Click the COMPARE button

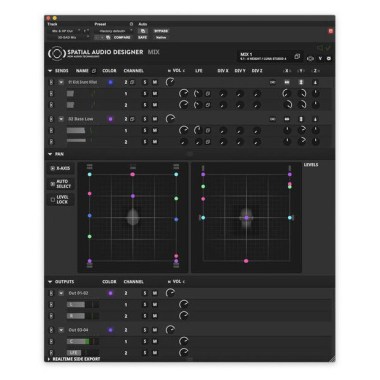(122, 38)
